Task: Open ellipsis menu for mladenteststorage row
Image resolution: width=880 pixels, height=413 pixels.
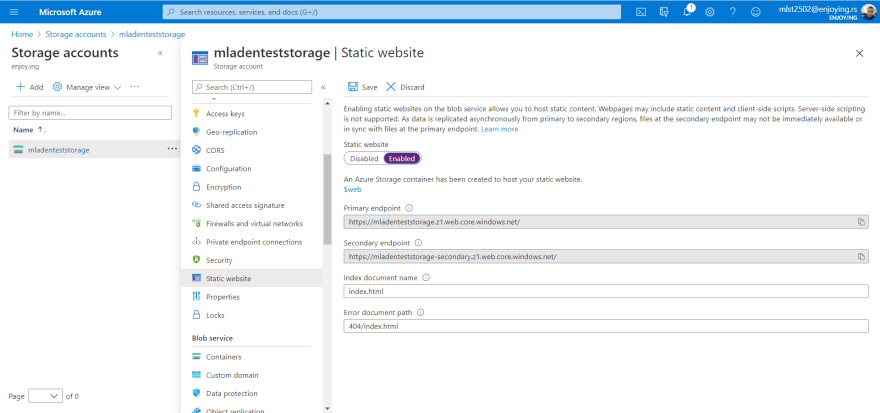Action: (172, 149)
